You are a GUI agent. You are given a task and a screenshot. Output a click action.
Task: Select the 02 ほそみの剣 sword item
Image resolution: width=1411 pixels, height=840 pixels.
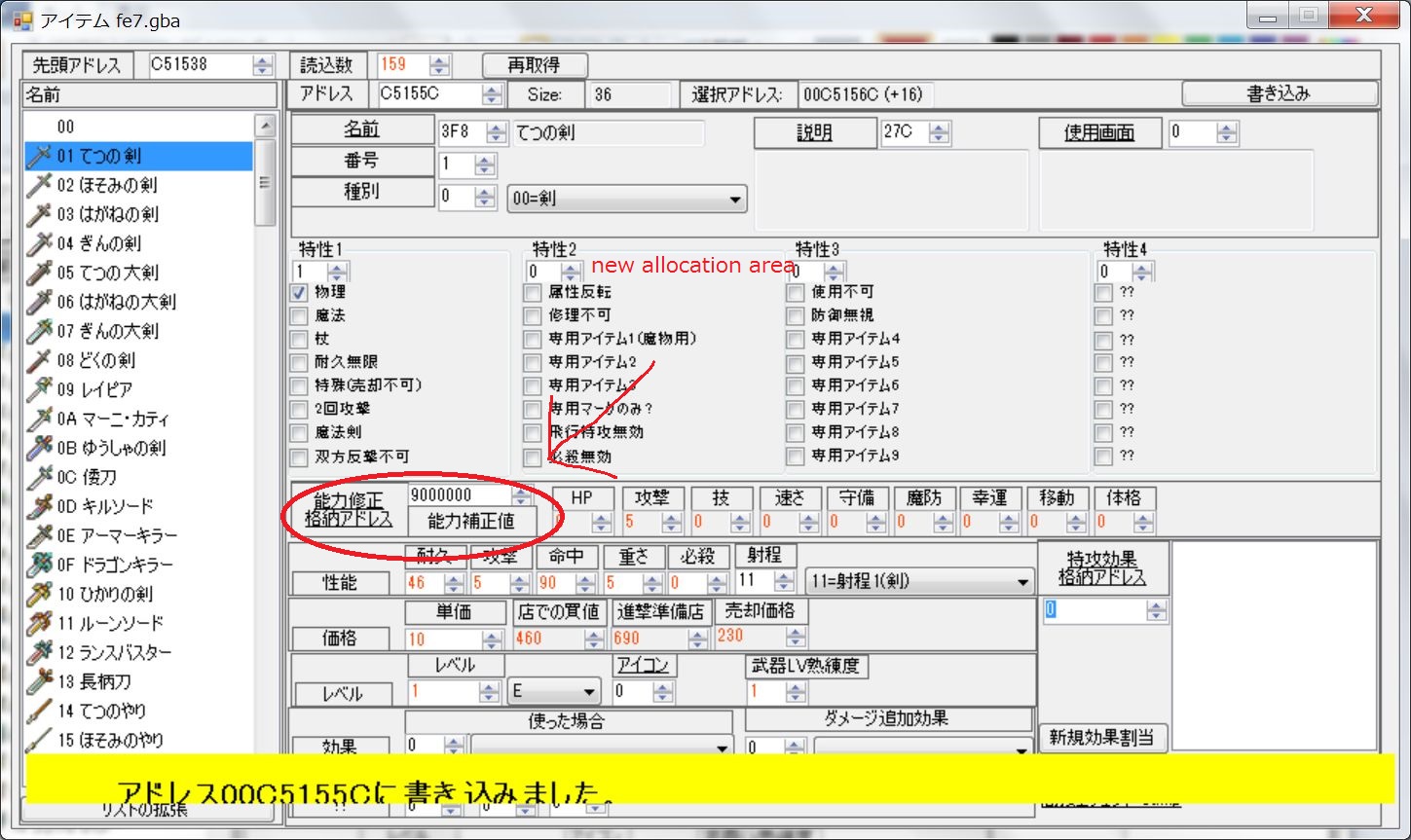click(x=106, y=185)
